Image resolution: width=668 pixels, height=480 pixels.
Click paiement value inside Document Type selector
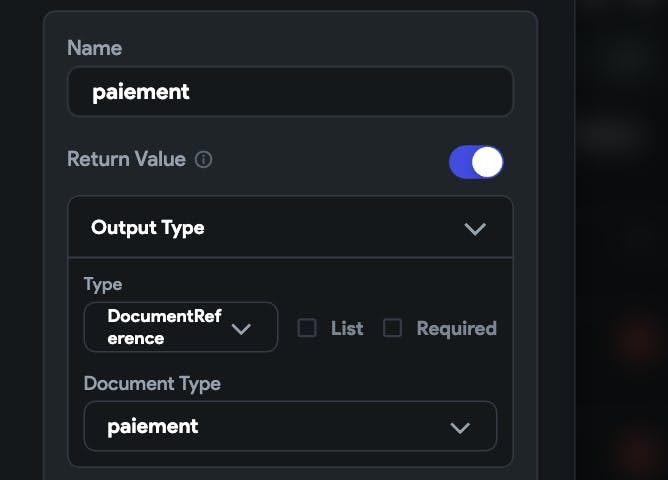coord(153,427)
